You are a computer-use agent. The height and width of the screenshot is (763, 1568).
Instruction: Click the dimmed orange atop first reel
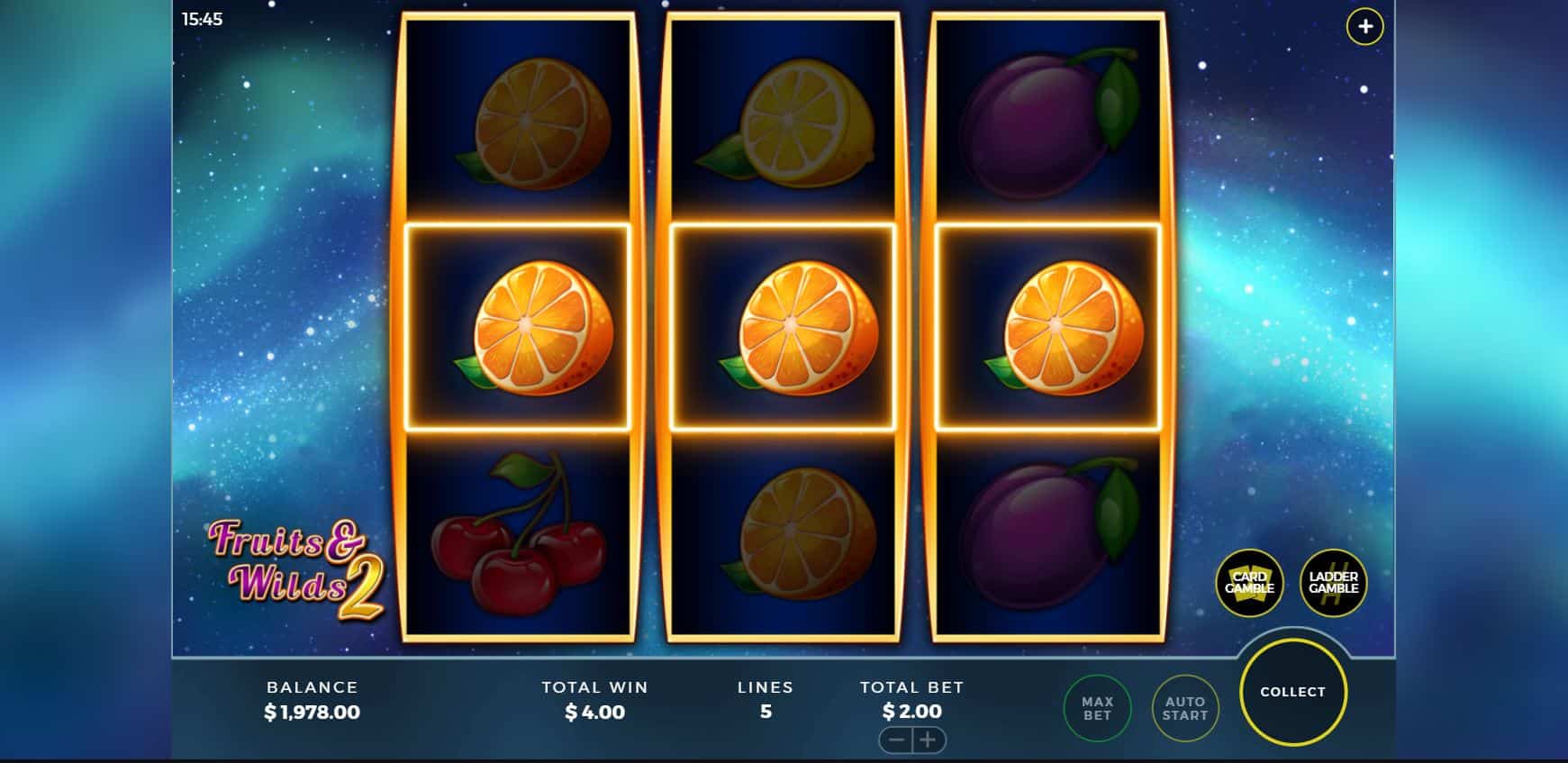(533, 123)
